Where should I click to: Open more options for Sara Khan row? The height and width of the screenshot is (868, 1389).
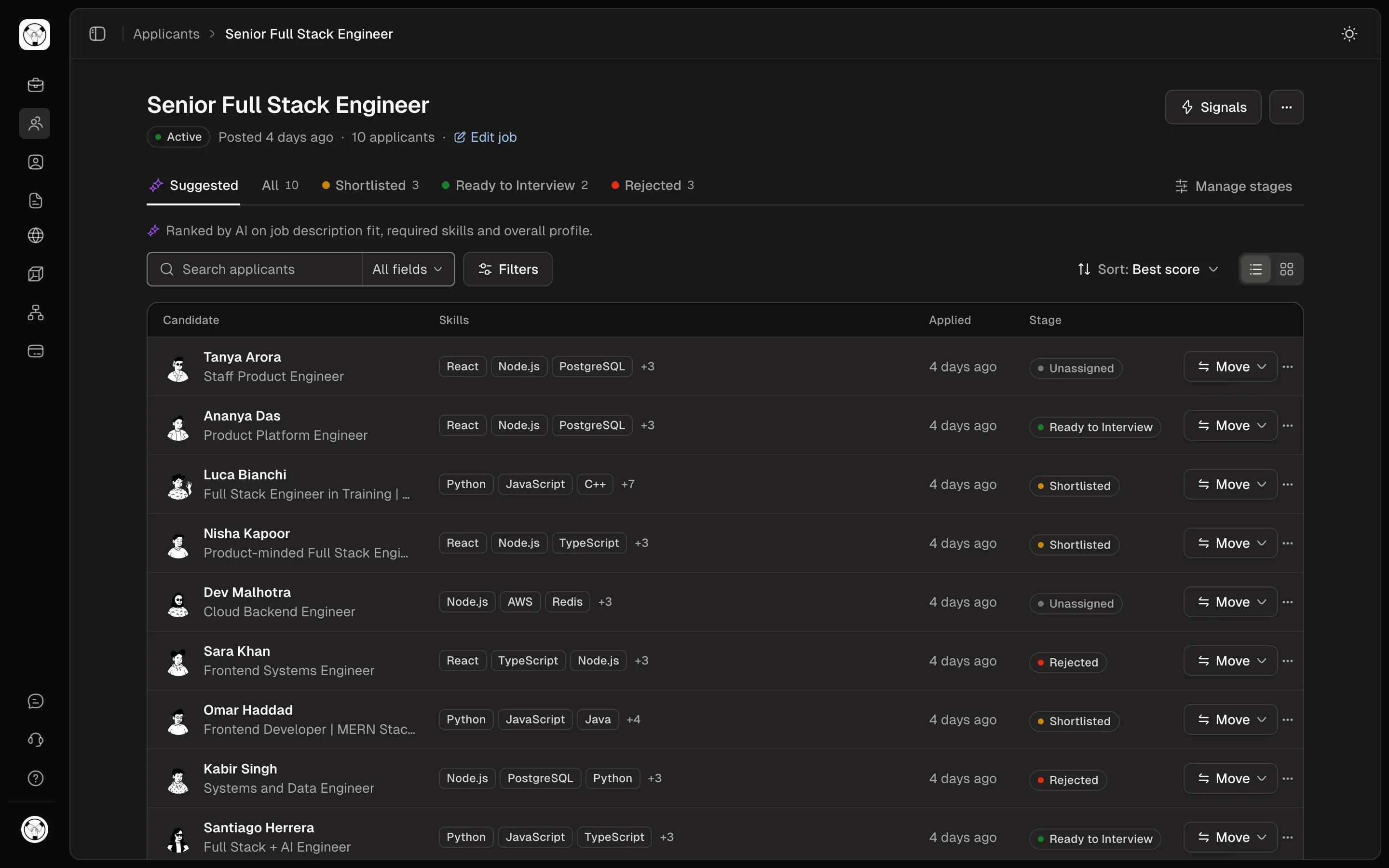(x=1287, y=661)
